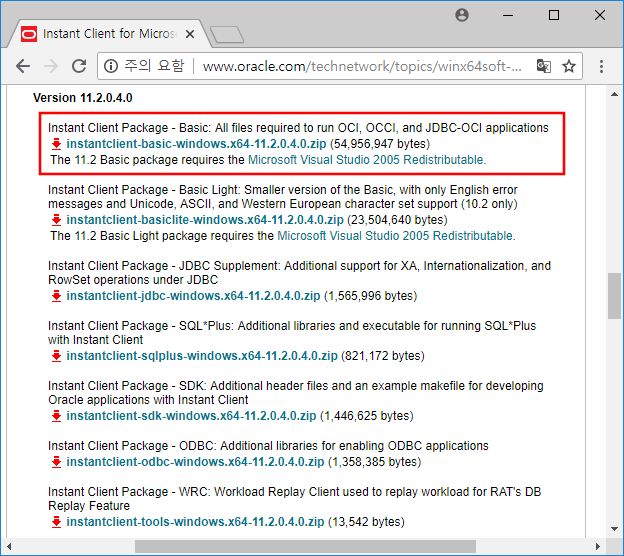Download instantclient-tools-windows.x64-11.2.0.4.0.zip
This screenshot has width=624, height=556.
tap(195, 522)
